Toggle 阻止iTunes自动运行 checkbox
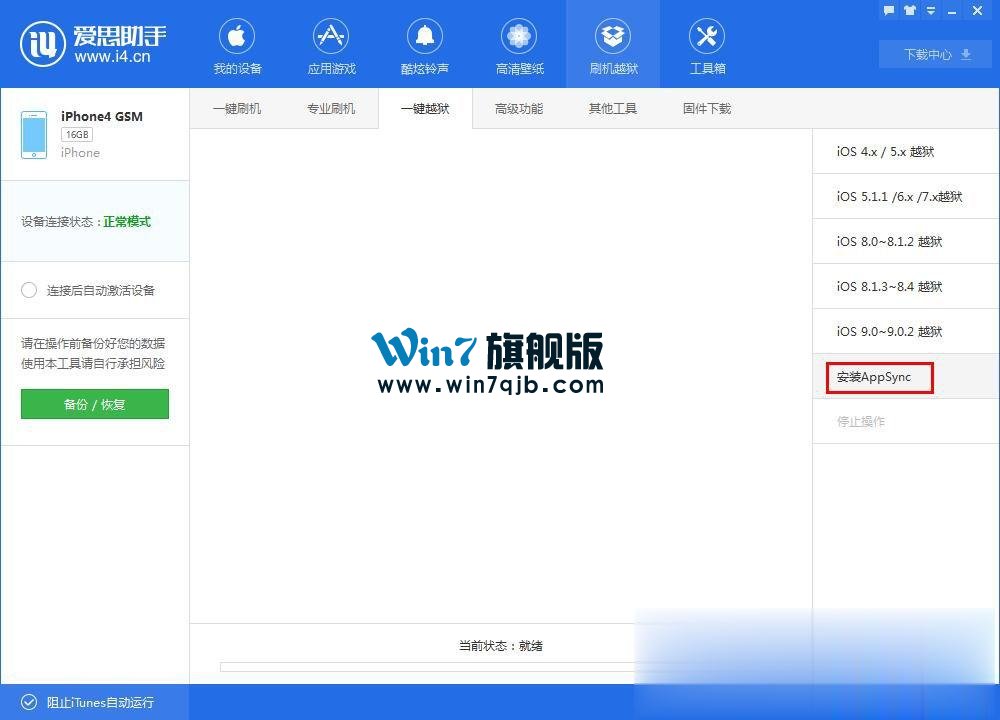 [29, 702]
